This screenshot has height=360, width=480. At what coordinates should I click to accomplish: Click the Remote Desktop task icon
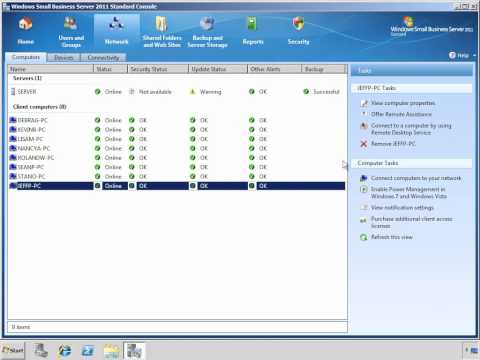coord(364,126)
